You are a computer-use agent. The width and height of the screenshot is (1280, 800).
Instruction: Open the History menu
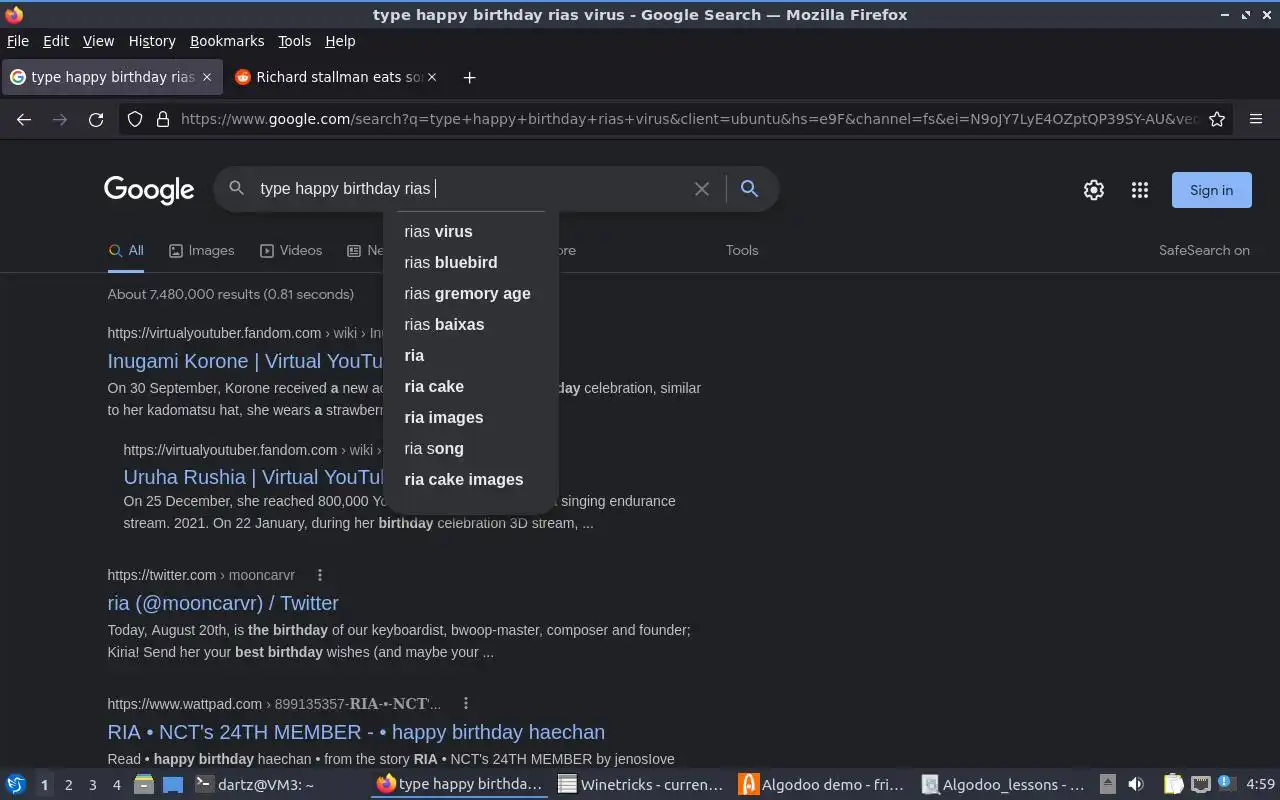(x=152, y=41)
